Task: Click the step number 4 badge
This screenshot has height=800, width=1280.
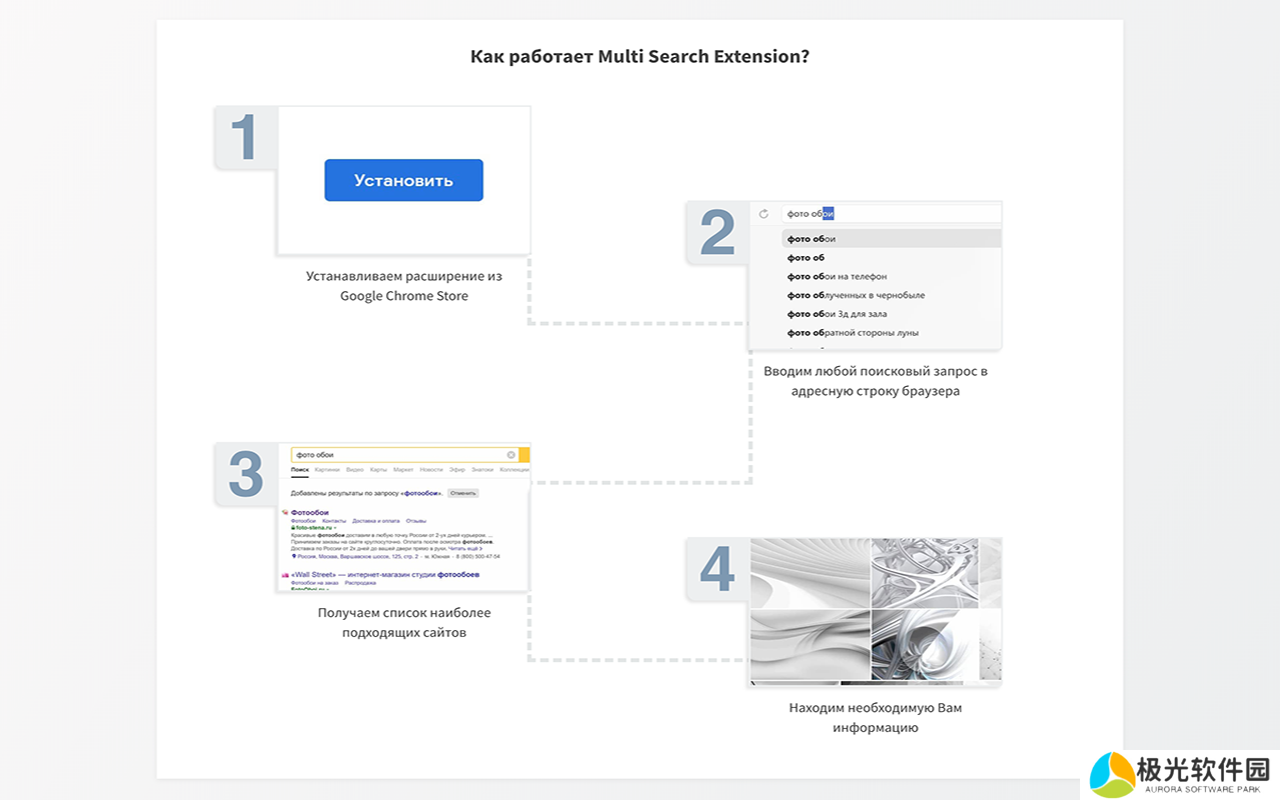Action: (717, 569)
